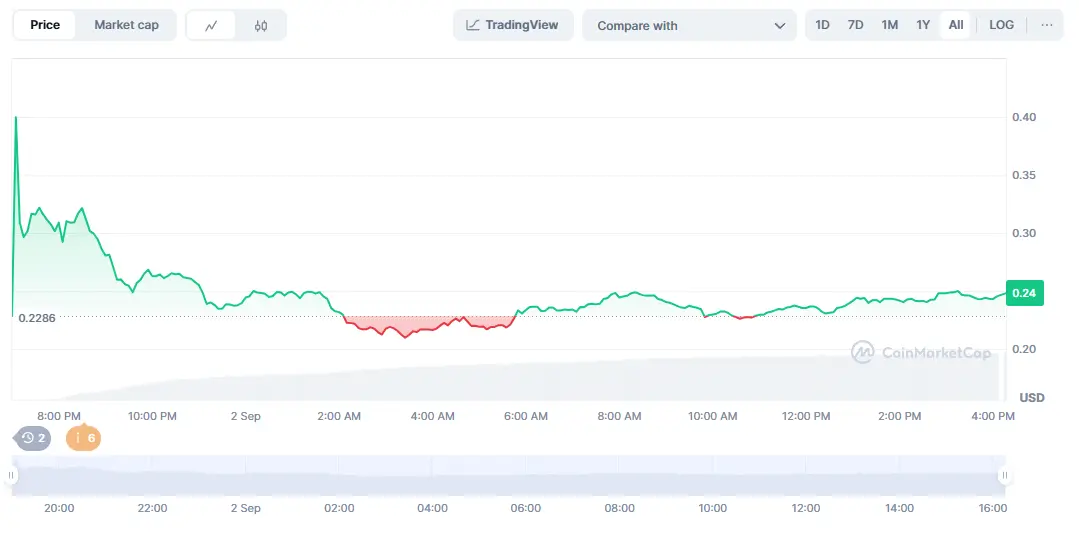Open the three-dots more options menu

(x=1046, y=25)
